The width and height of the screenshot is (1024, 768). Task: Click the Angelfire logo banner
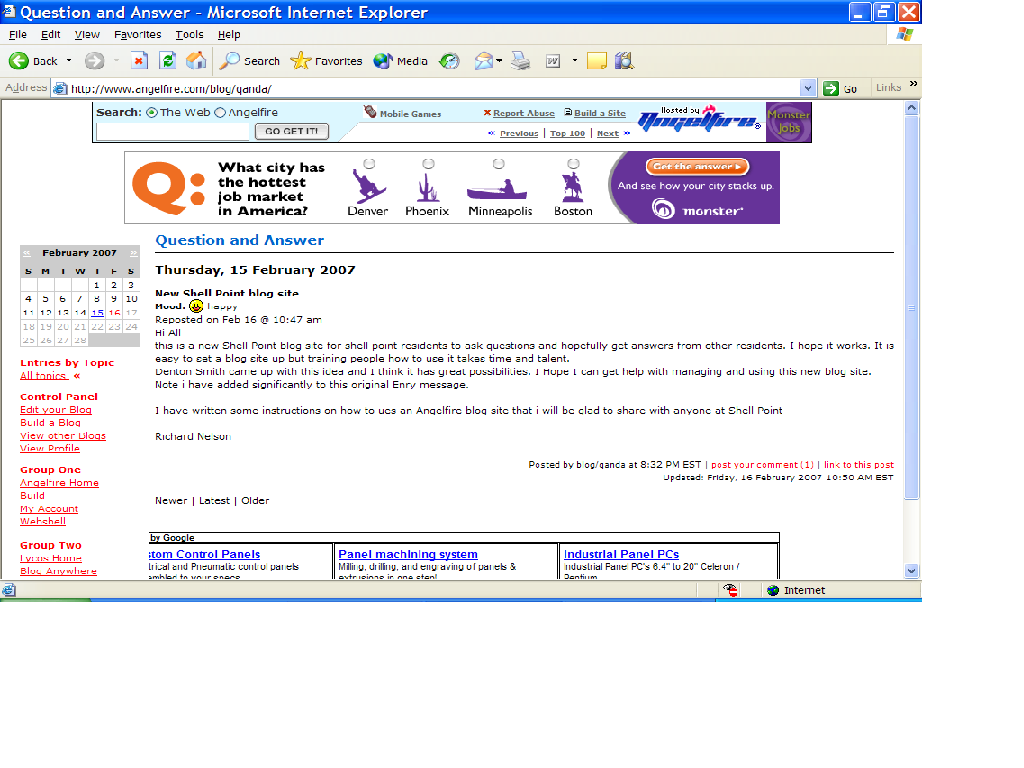coord(699,120)
